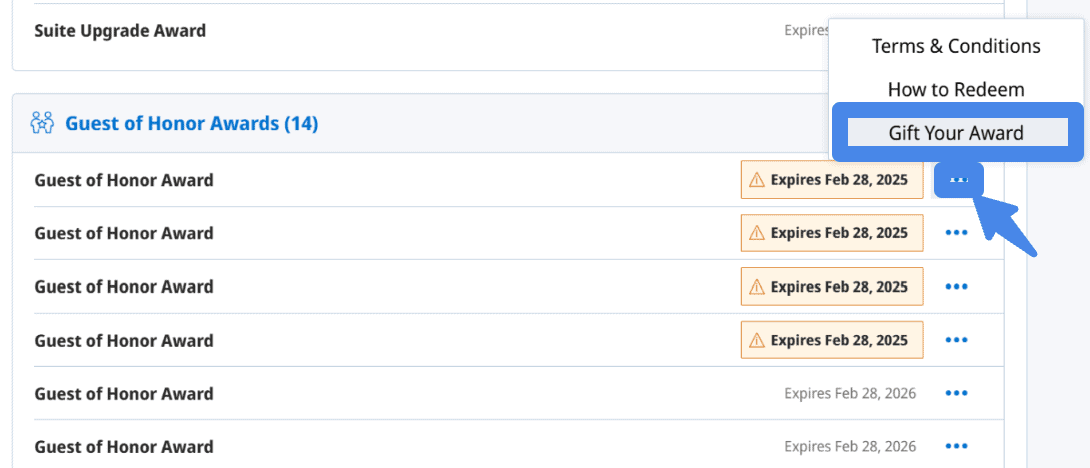Click the Guest of Honor Awards people icon

tap(42, 123)
